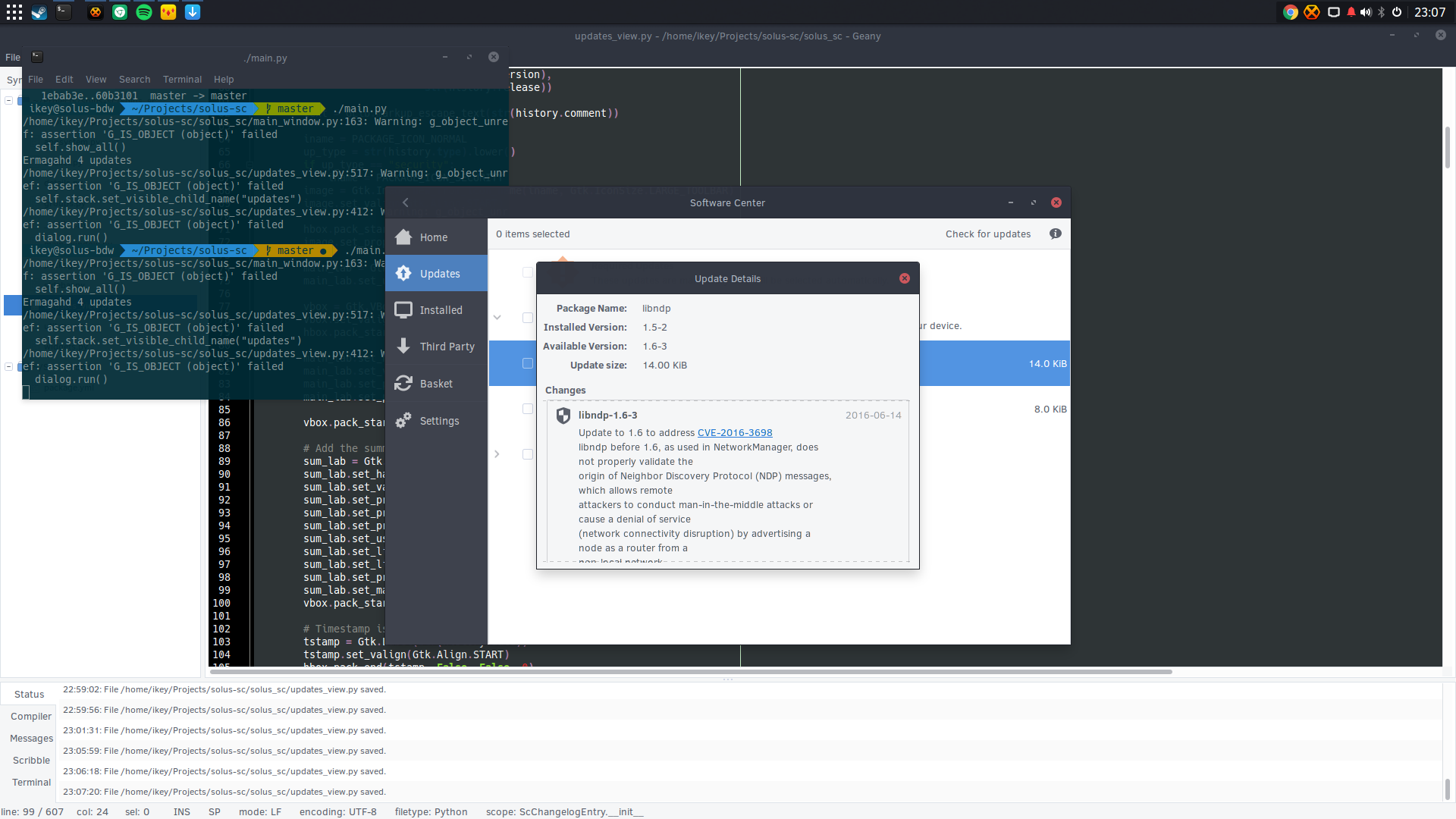Open the display tray icon
This screenshot has height=819, width=1456.
point(1333,12)
